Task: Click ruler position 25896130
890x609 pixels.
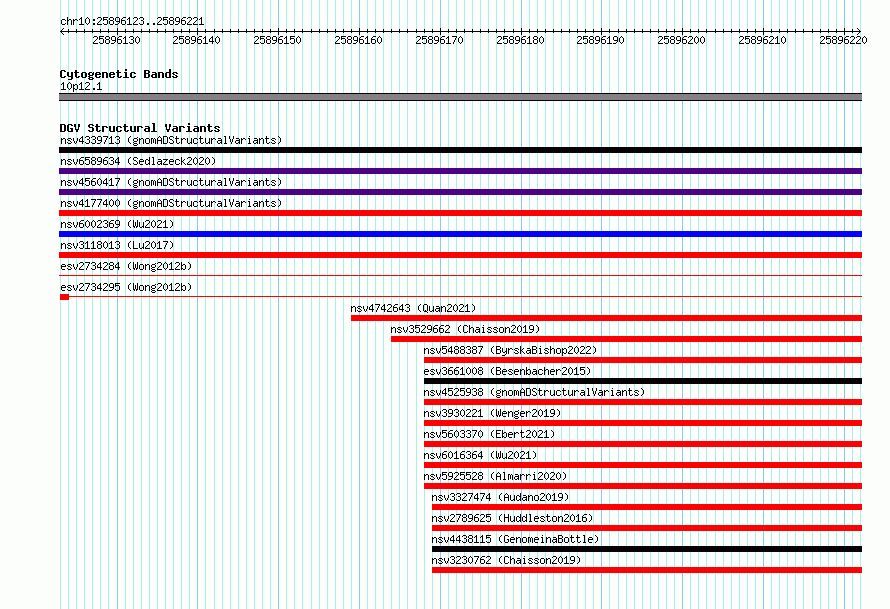Action: coord(116,40)
